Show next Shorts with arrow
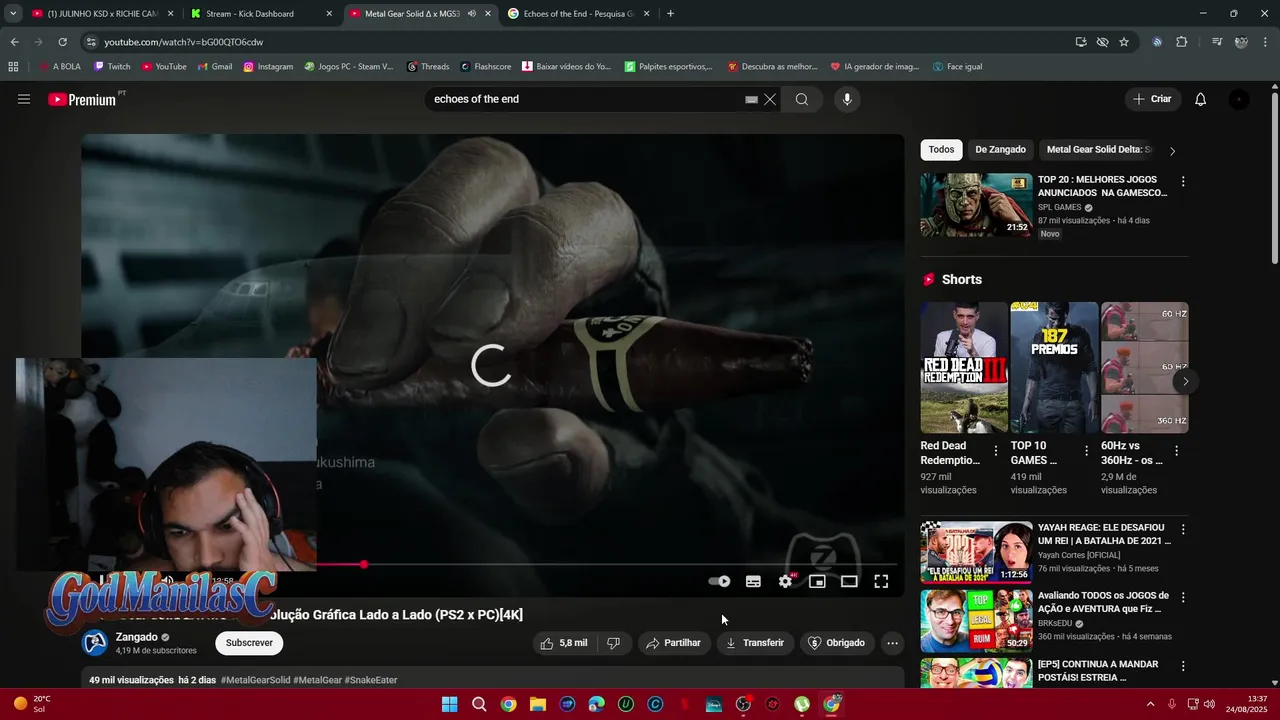The image size is (1280, 720). pos(1185,382)
